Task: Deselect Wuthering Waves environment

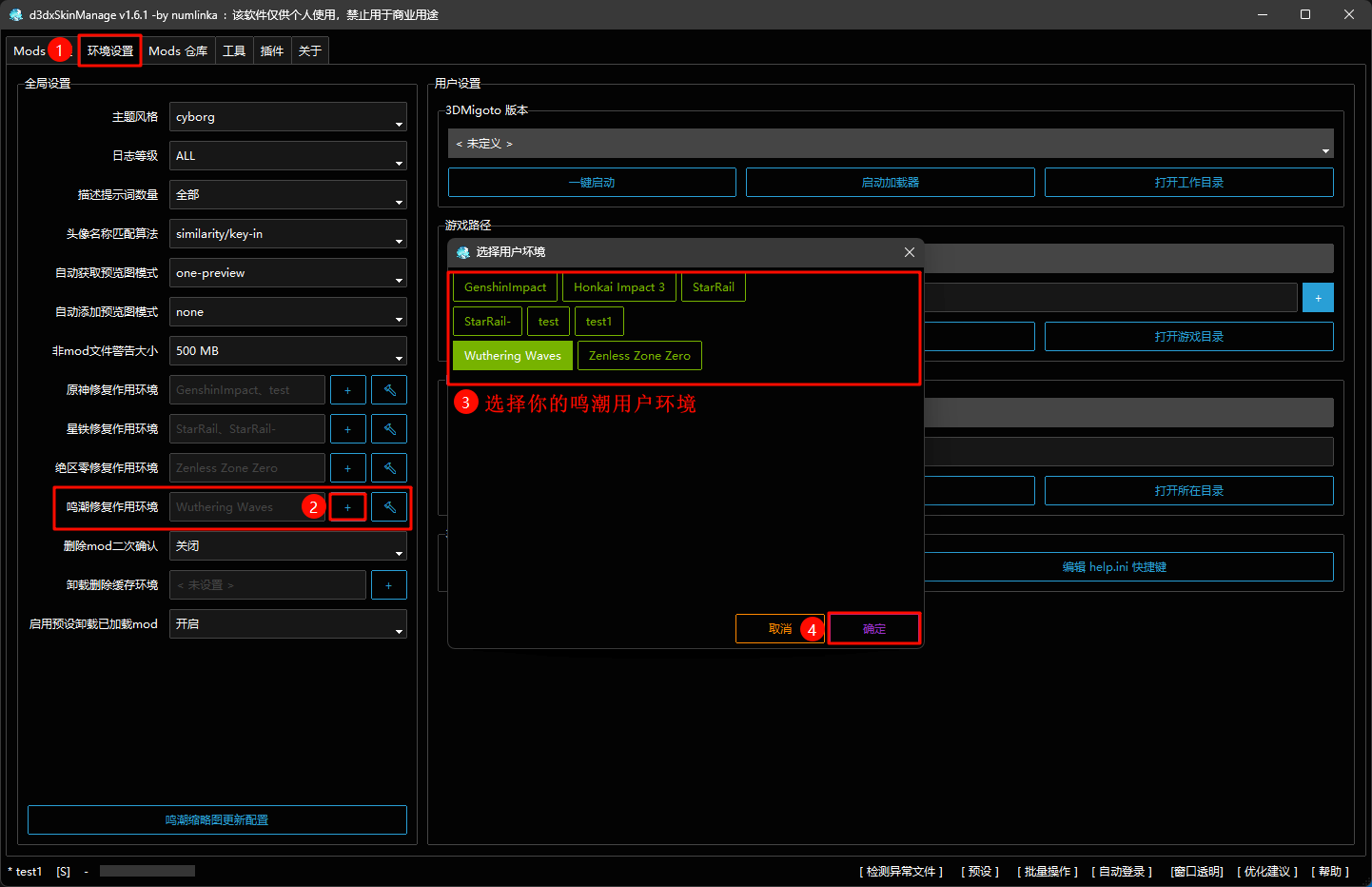Action: point(513,356)
